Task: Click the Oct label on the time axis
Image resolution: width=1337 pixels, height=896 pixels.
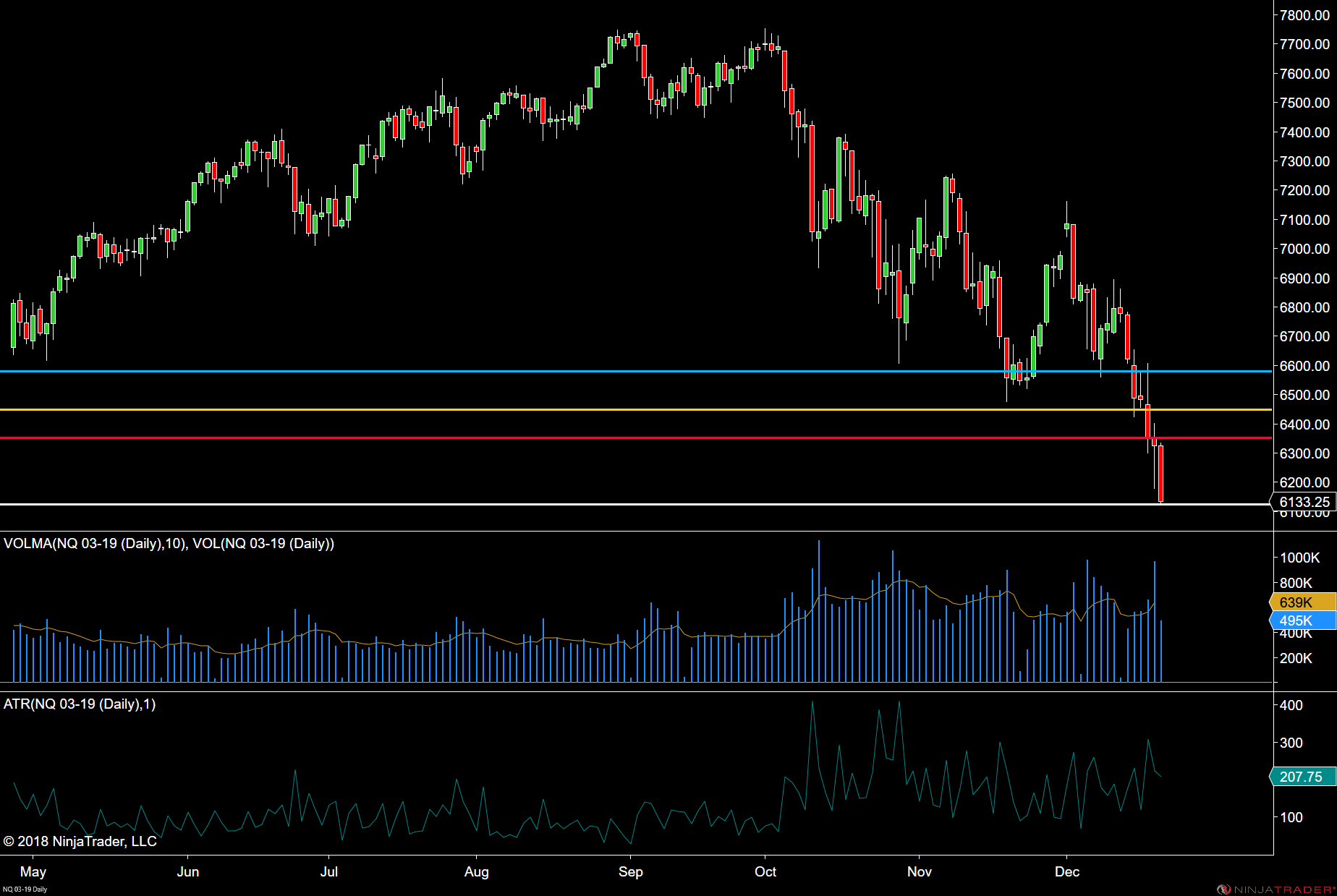Action: tap(765, 871)
